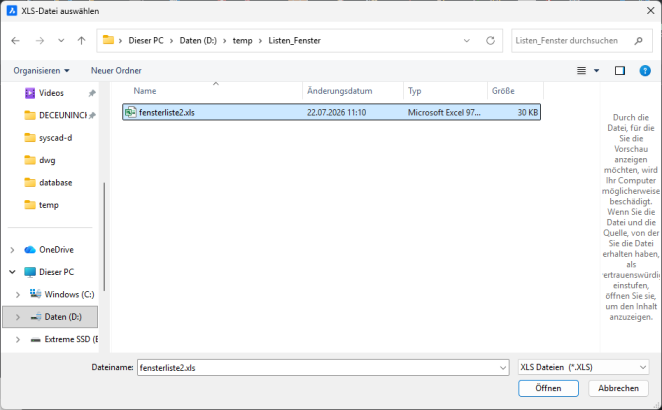Sort by Größe column header
Screen dimensions: 662x410
pyautogui.click(x=503, y=91)
